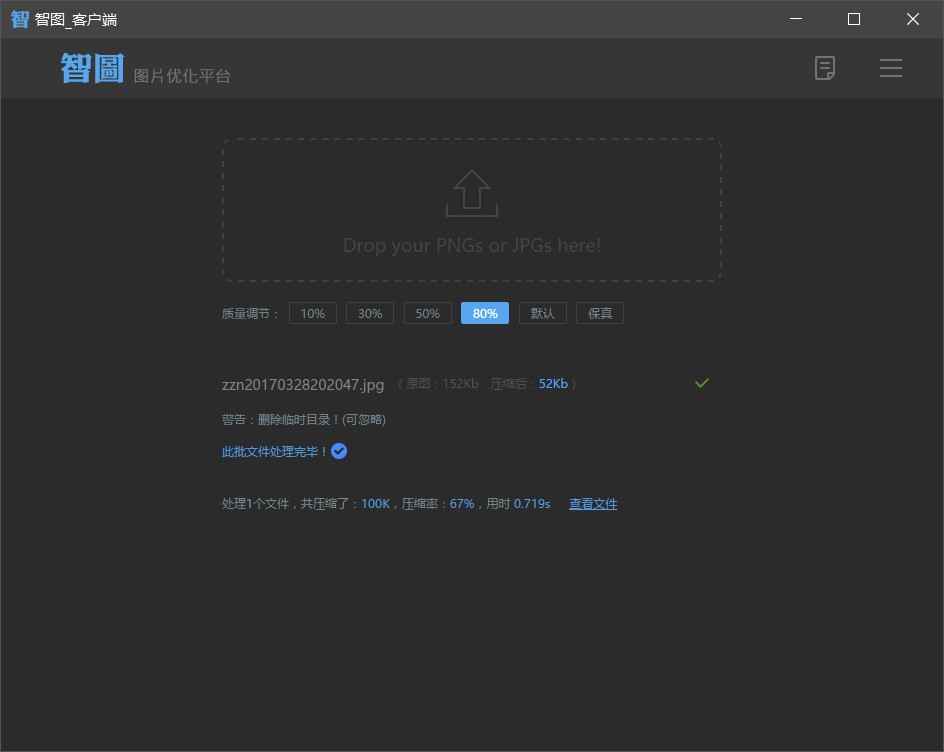This screenshot has width=944, height=752.
Task: Choose the 保真 quality option
Action: point(600,313)
